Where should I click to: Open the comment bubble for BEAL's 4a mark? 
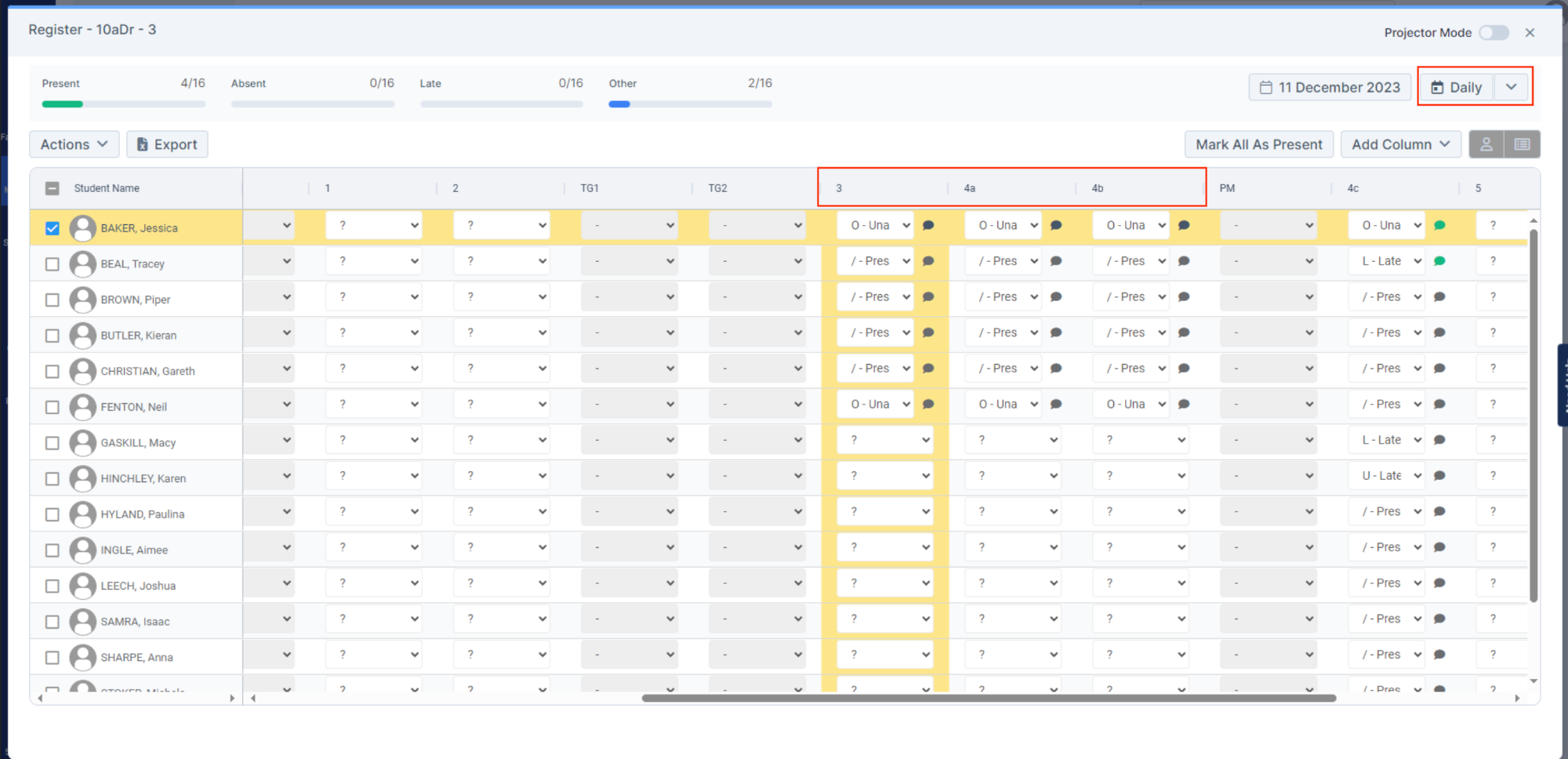tap(1056, 260)
